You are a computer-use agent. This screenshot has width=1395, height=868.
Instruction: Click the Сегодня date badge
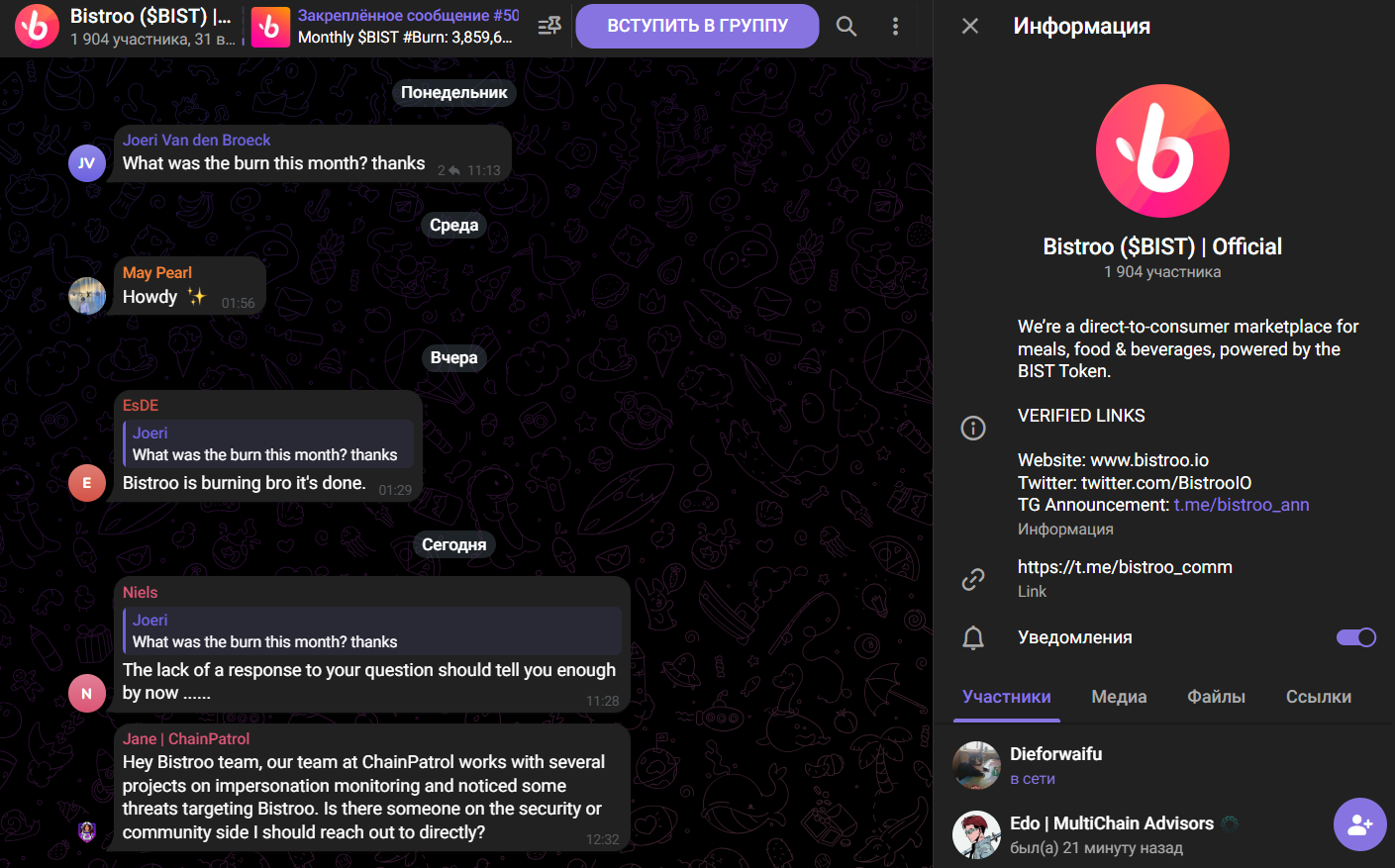(x=454, y=544)
